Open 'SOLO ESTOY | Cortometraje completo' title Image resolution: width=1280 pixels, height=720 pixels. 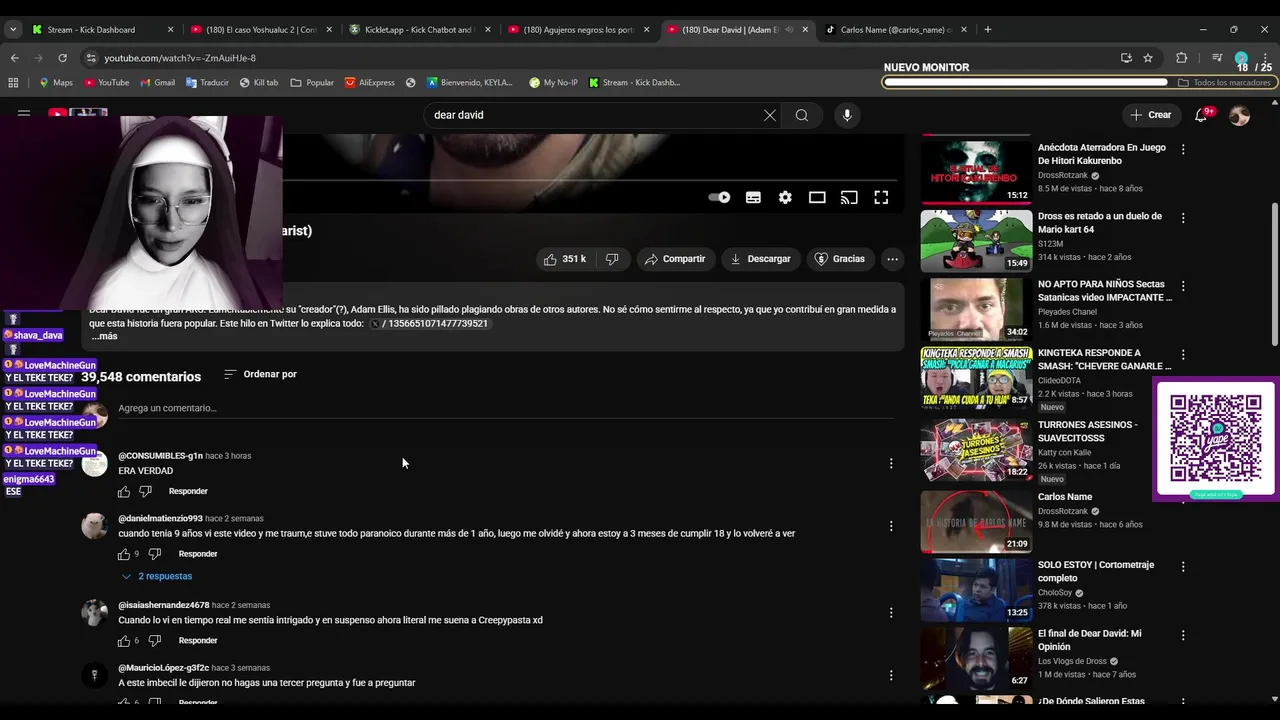click(1096, 571)
